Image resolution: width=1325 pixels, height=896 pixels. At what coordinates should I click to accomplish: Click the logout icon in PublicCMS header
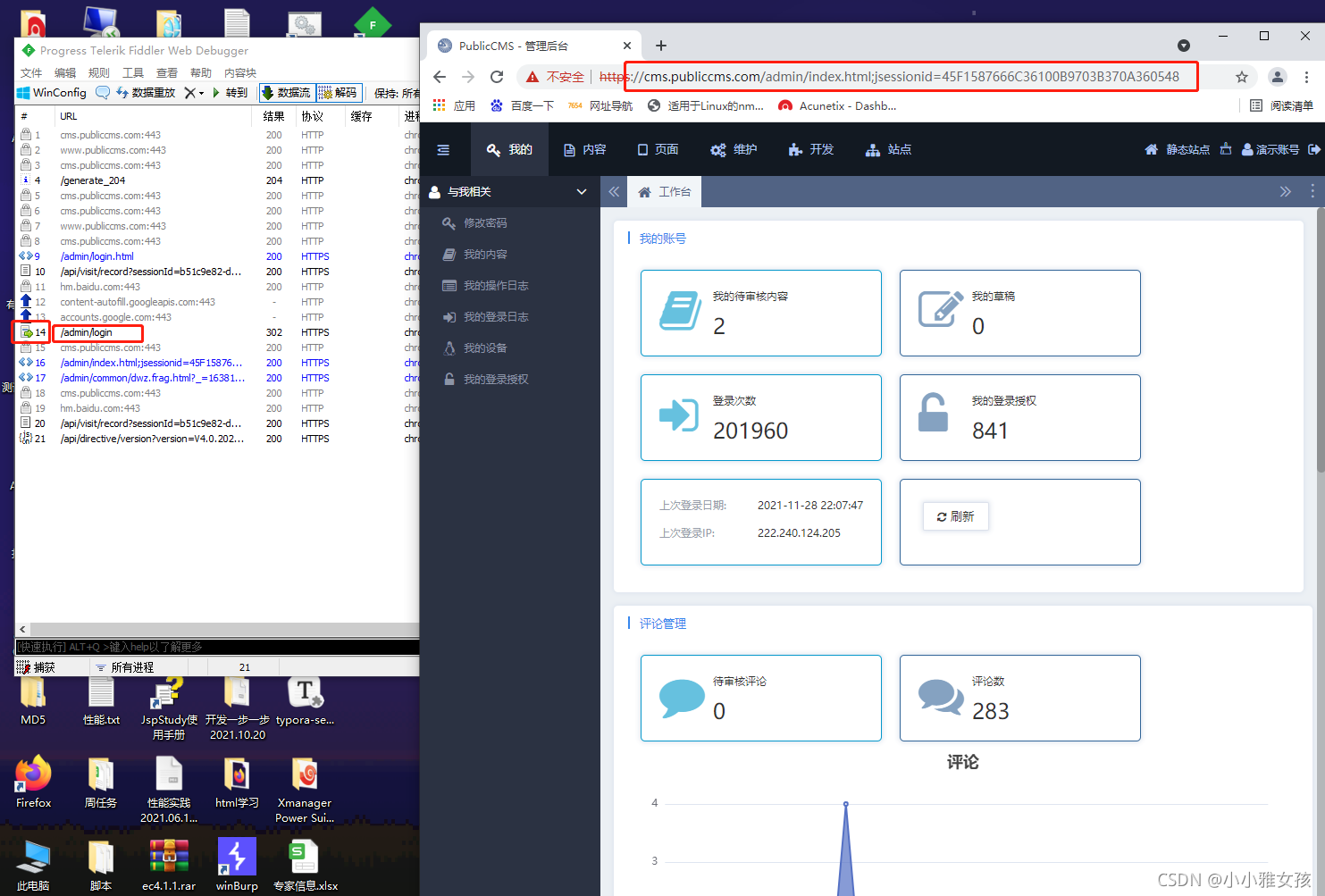1314,149
